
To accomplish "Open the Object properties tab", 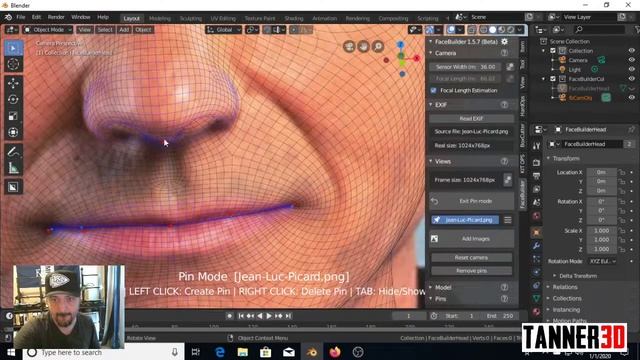I will 536,232.
